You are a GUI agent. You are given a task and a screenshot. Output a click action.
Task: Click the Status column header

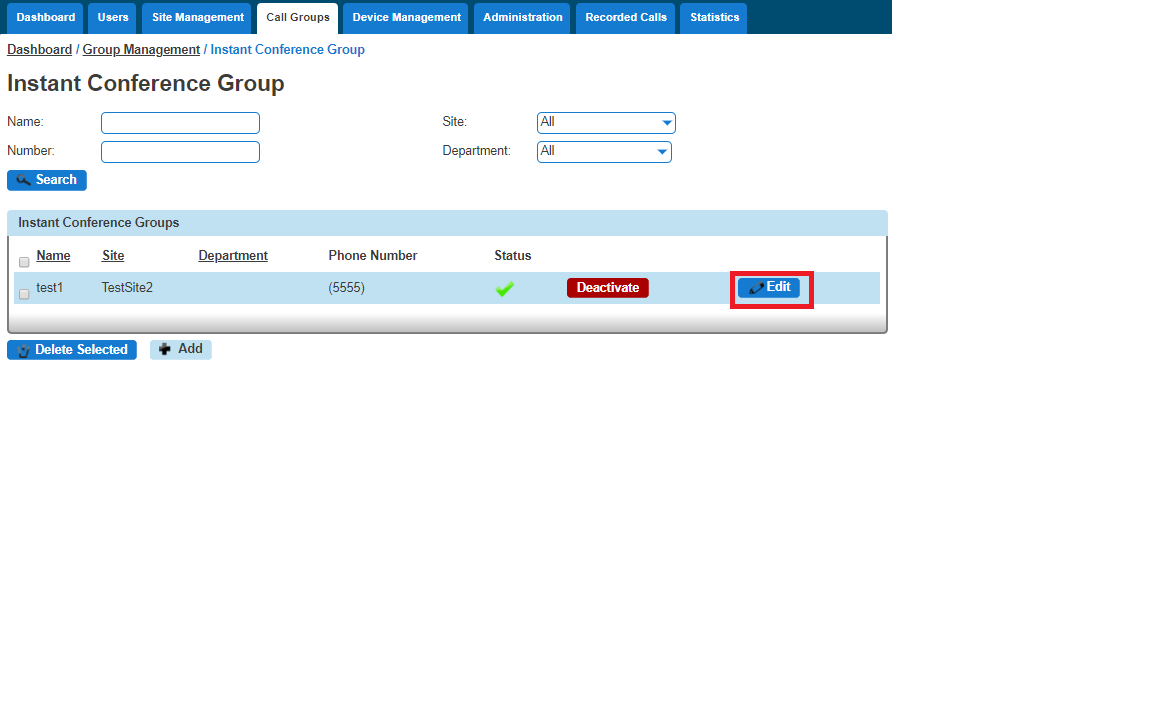click(x=513, y=256)
